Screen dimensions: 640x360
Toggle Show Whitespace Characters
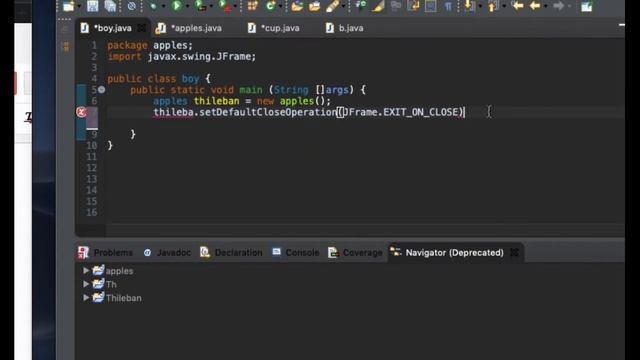448,6
